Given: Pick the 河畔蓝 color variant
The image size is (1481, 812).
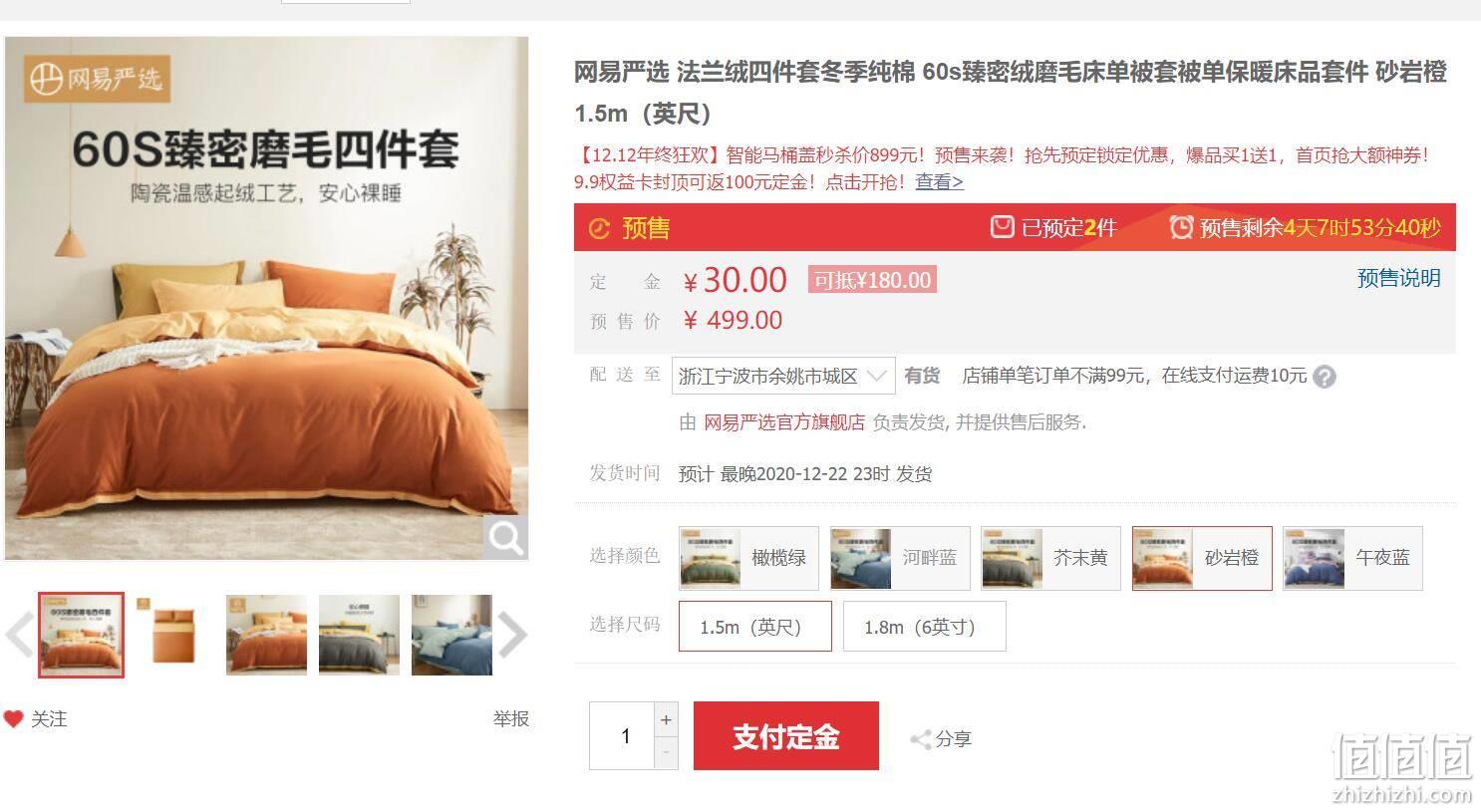Looking at the screenshot, I should (x=900, y=558).
